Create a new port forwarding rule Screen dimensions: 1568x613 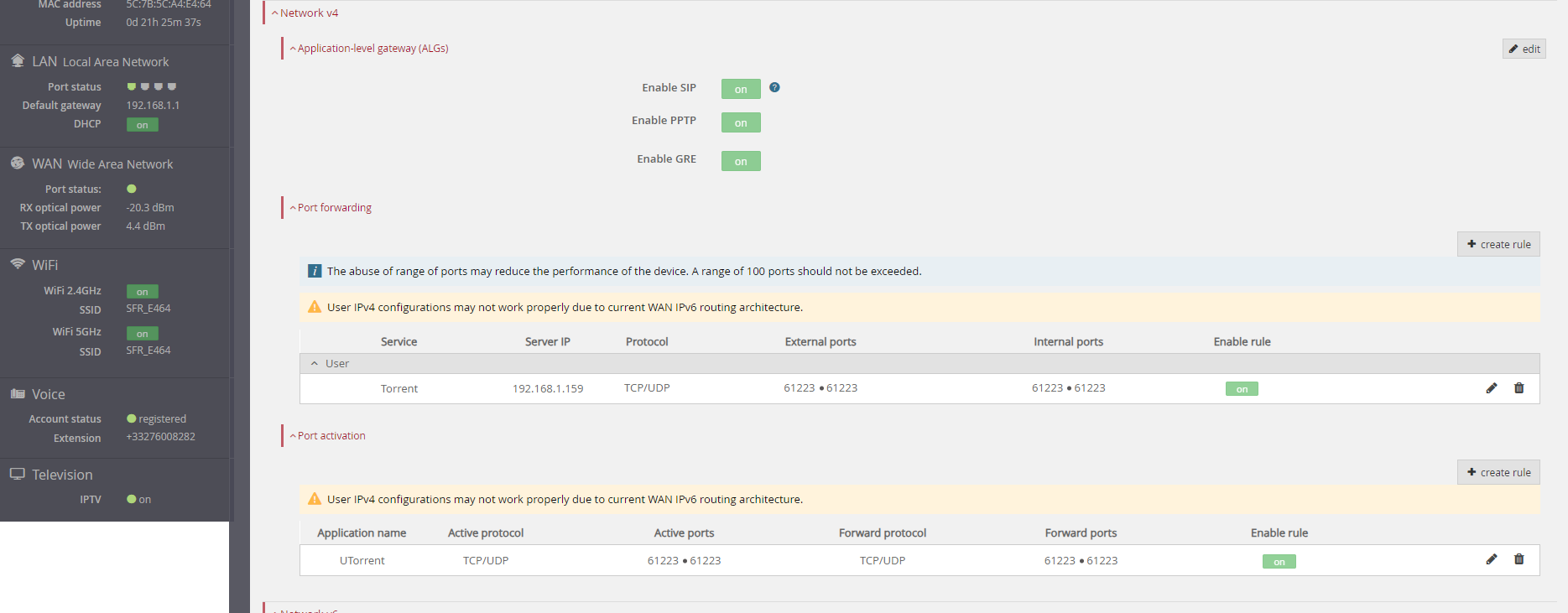pos(1498,244)
